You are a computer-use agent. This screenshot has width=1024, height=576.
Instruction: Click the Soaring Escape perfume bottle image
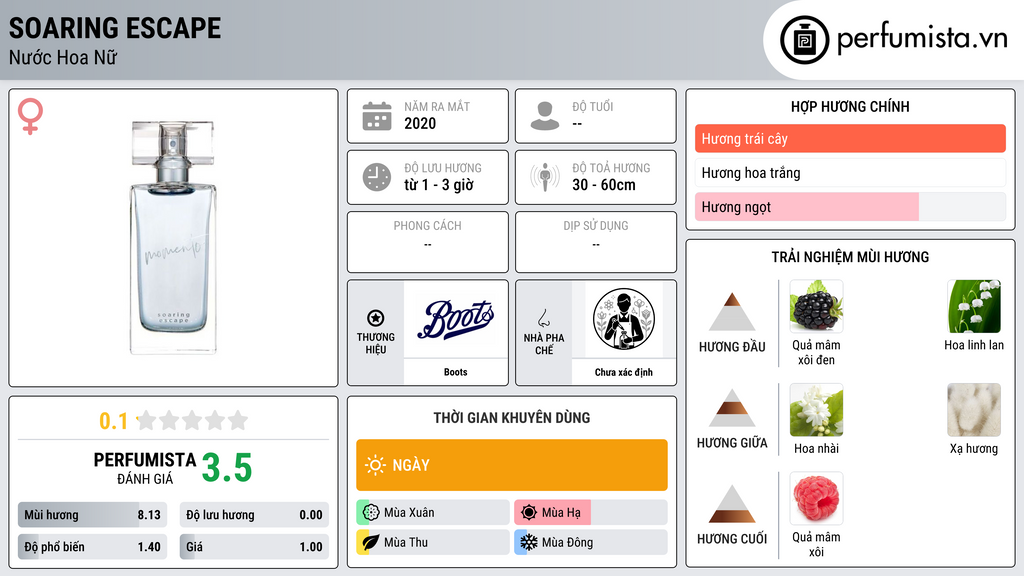tap(173, 238)
